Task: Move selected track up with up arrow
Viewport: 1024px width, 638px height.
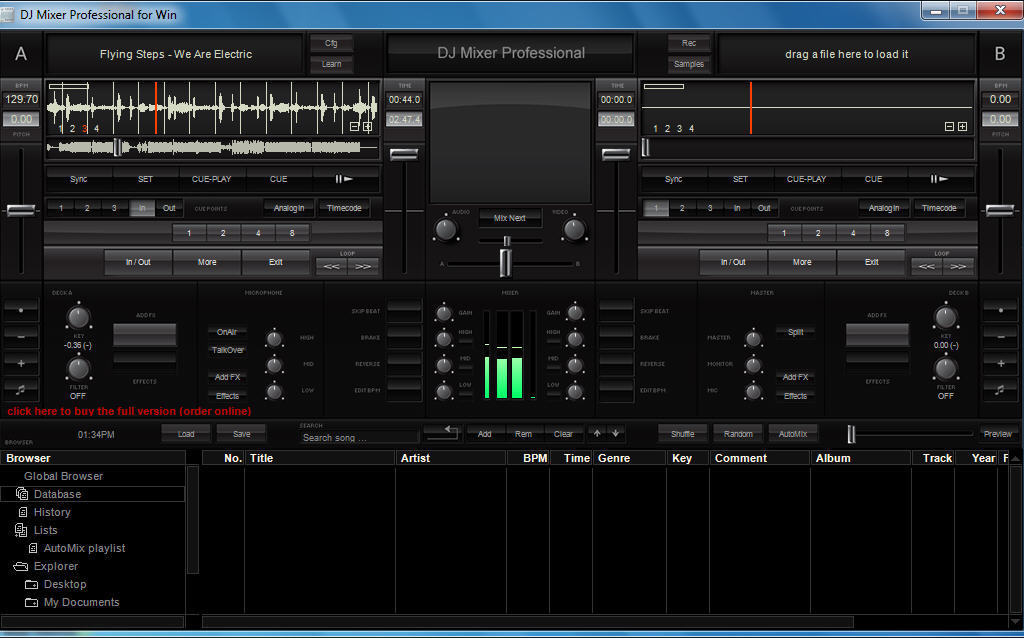Action: (597, 433)
